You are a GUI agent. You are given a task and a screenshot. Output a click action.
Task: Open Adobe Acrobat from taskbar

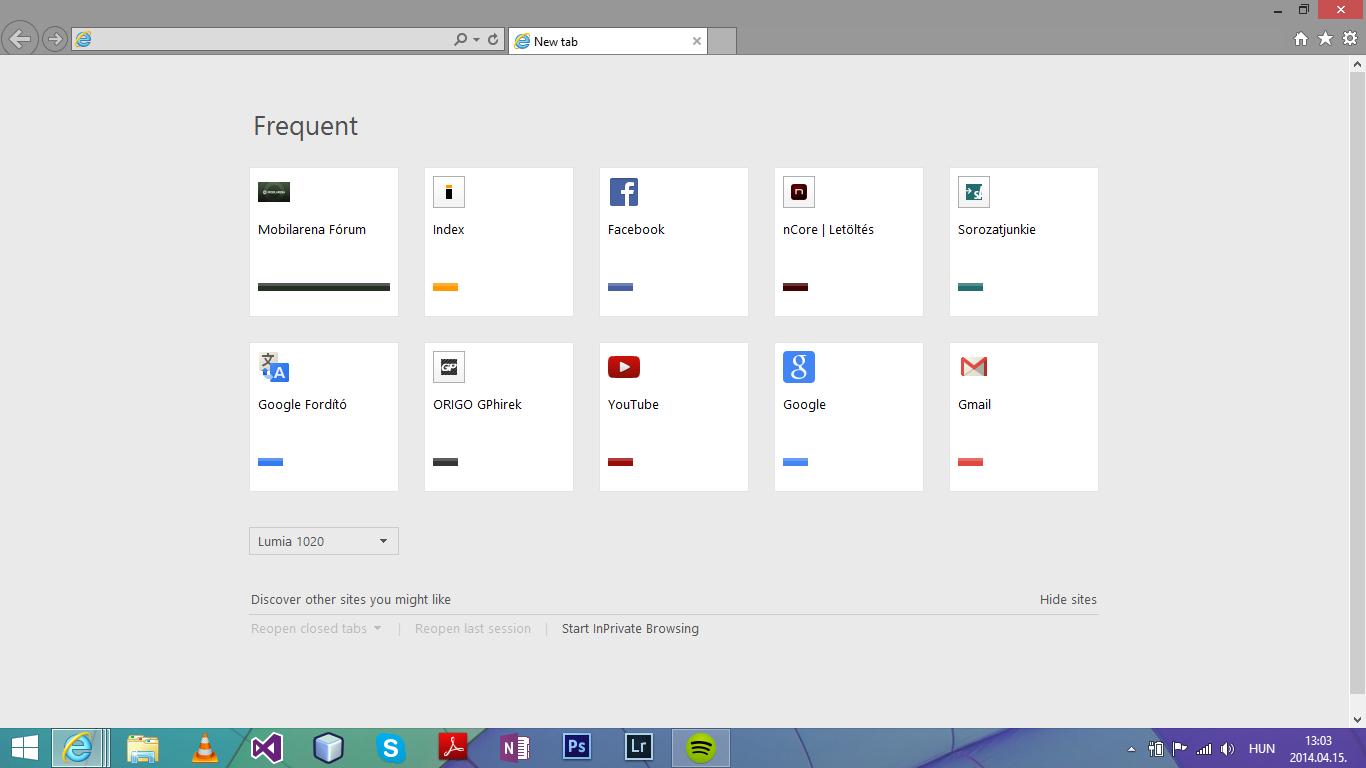coord(452,748)
